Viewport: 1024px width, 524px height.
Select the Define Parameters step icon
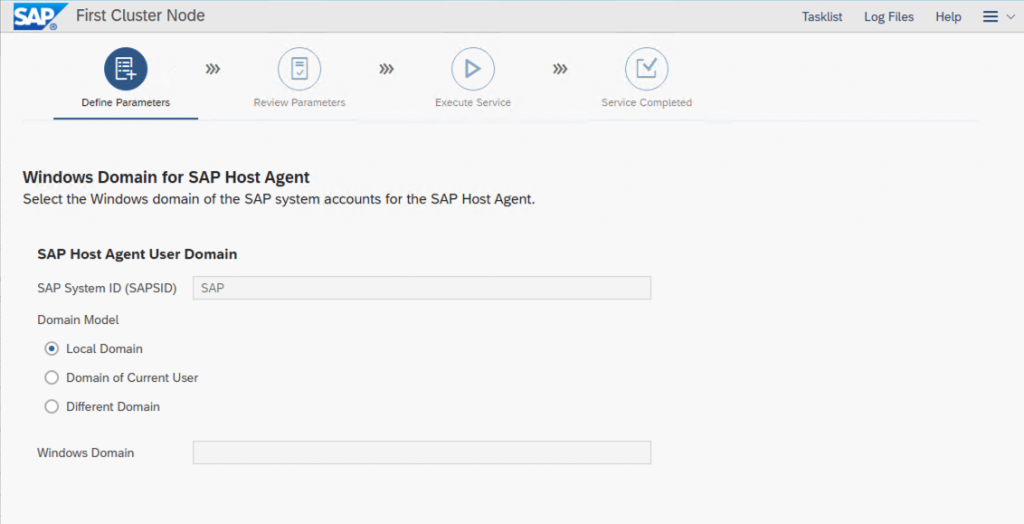tap(125, 69)
